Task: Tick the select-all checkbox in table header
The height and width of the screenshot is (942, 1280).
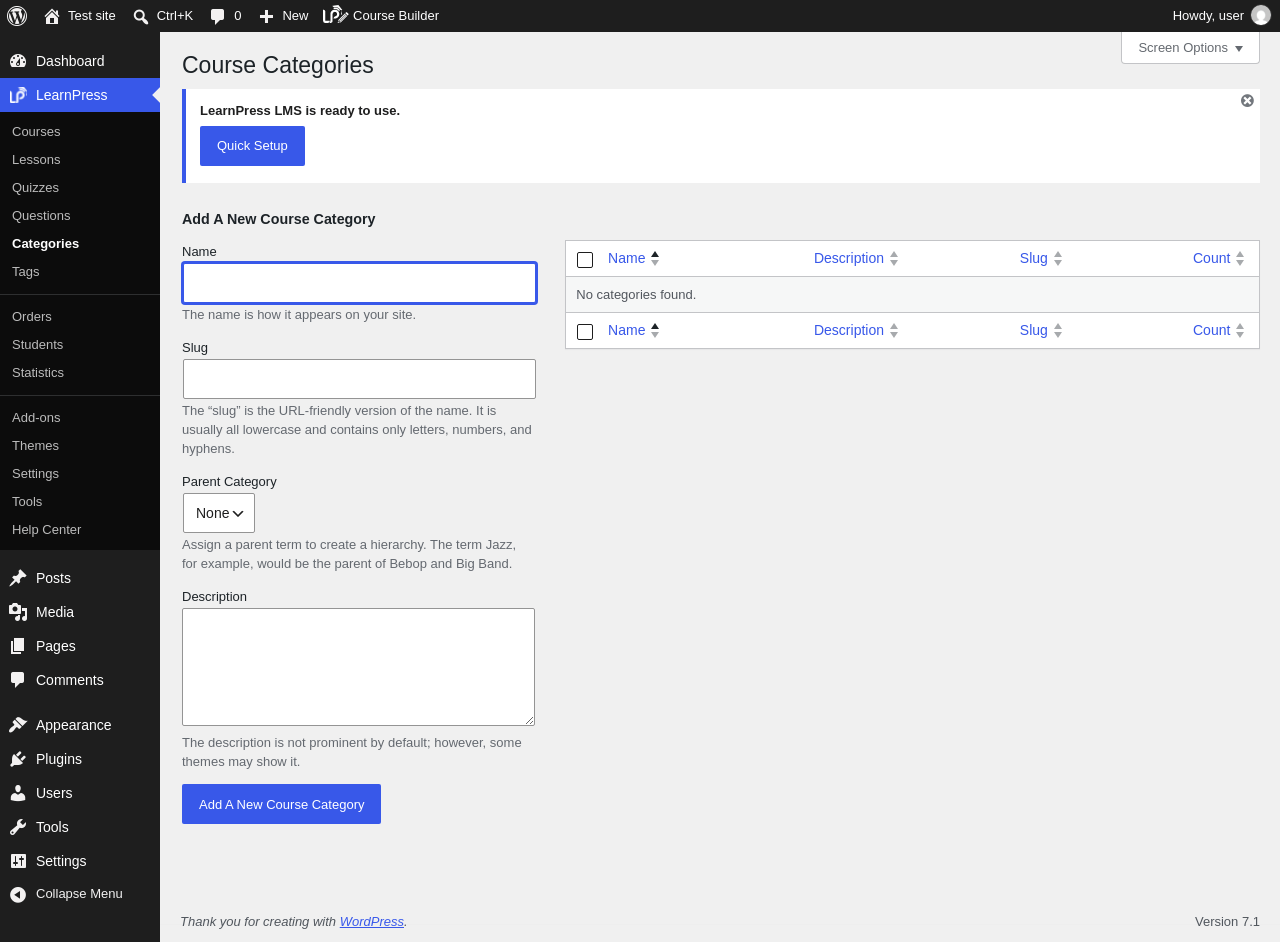Action: pyautogui.click(x=585, y=260)
